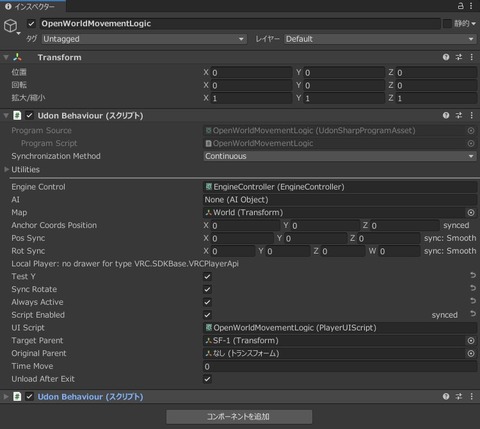The image size is (480, 429).
Task: Open second Udon Behaviour help icon
Action: pyautogui.click(x=446, y=396)
